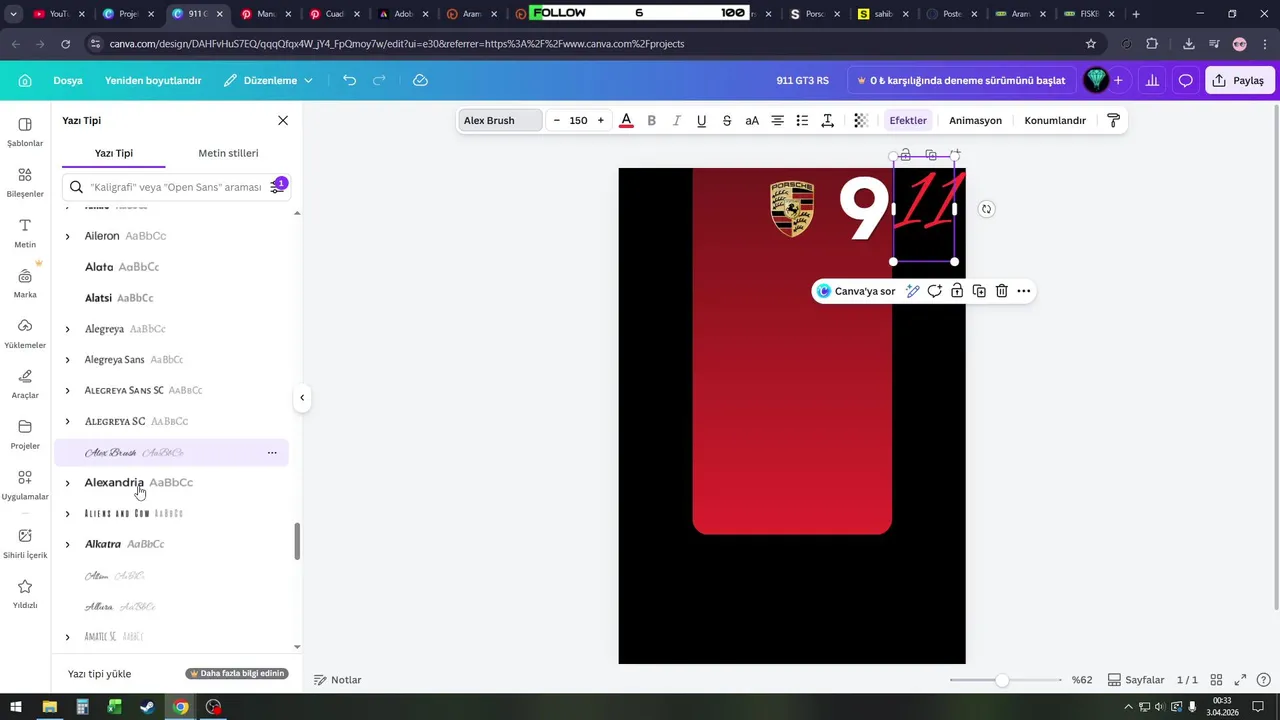This screenshot has width=1280, height=720.
Task: Expand the Alegreya Sans font family
Action: click(x=67, y=360)
